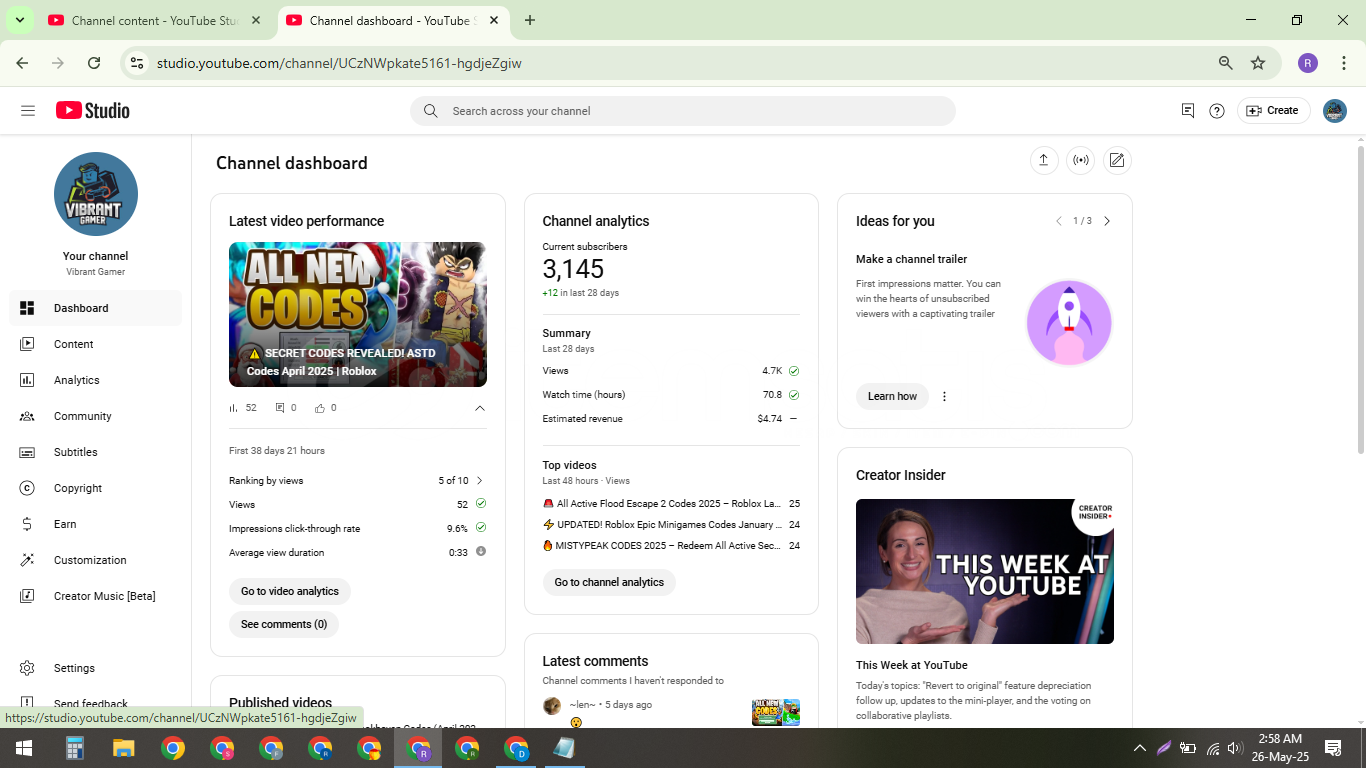Open the Windows notification center
1366x768 pixels.
(x=1333, y=748)
